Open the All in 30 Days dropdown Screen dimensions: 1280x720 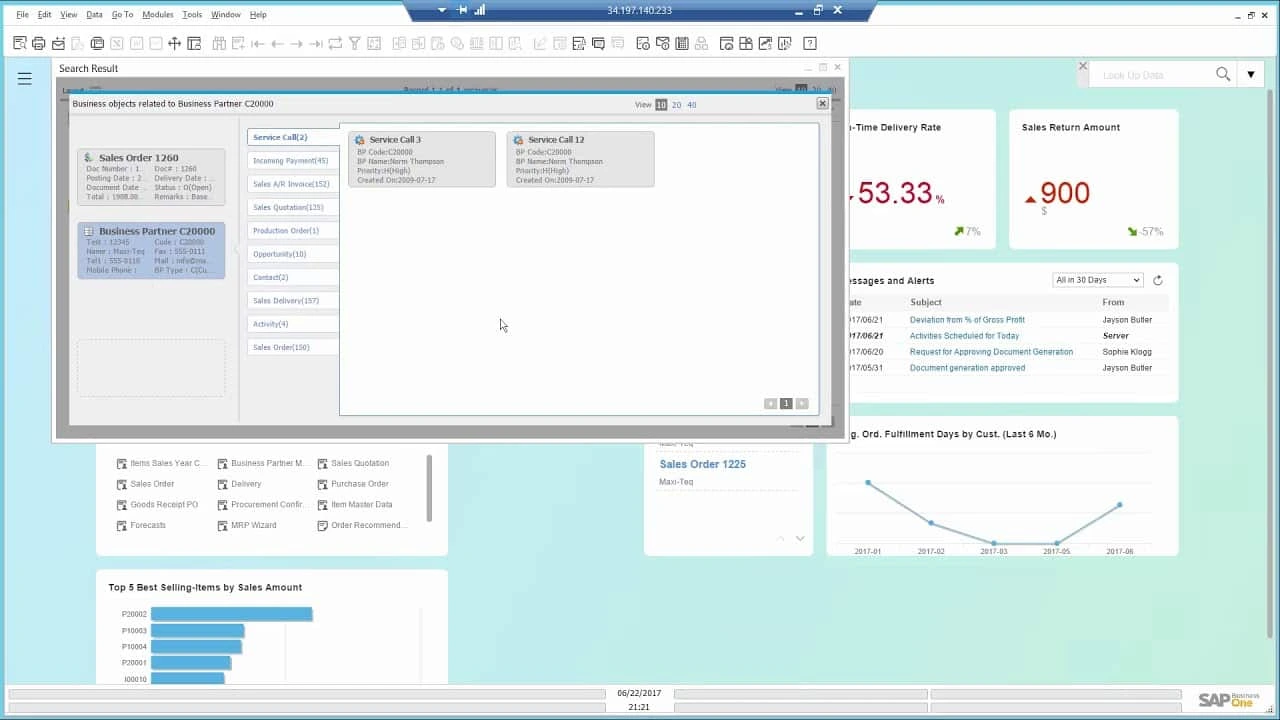pyautogui.click(x=1097, y=280)
